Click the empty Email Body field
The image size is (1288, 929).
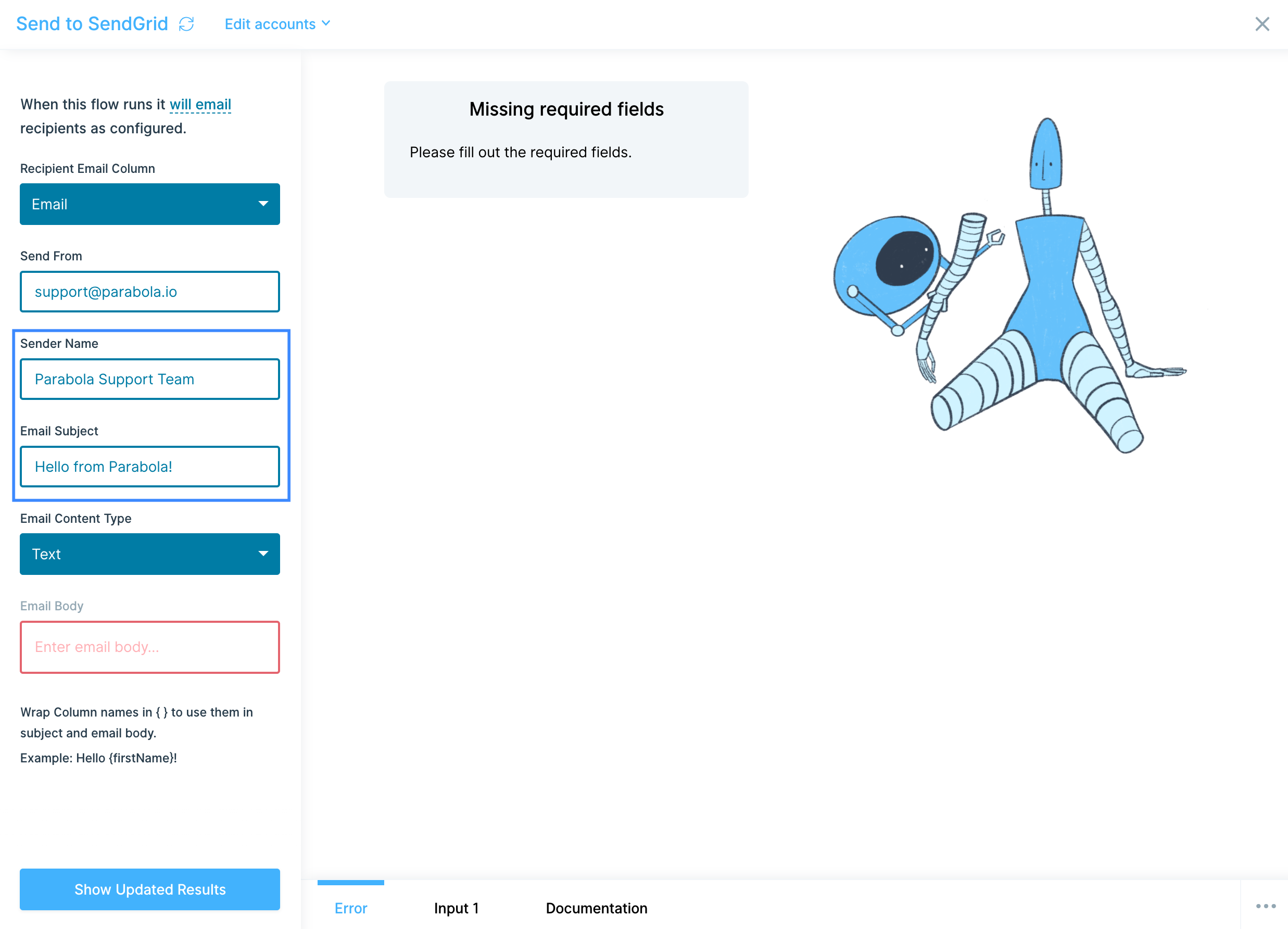coord(149,647)
